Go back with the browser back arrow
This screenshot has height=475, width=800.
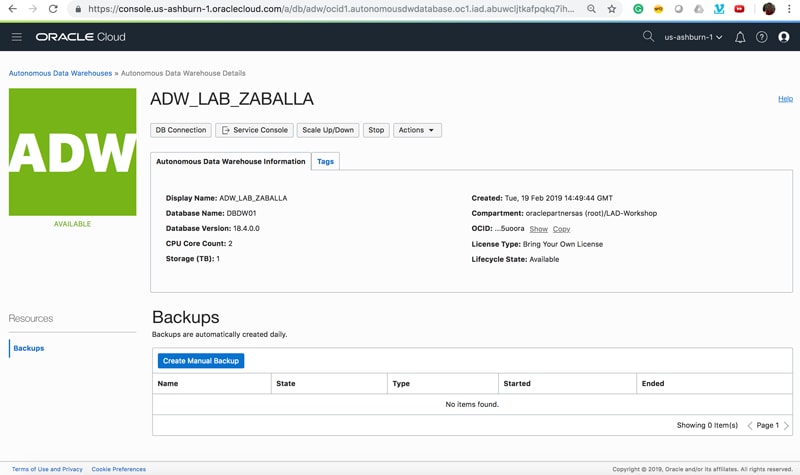point(13,9)
